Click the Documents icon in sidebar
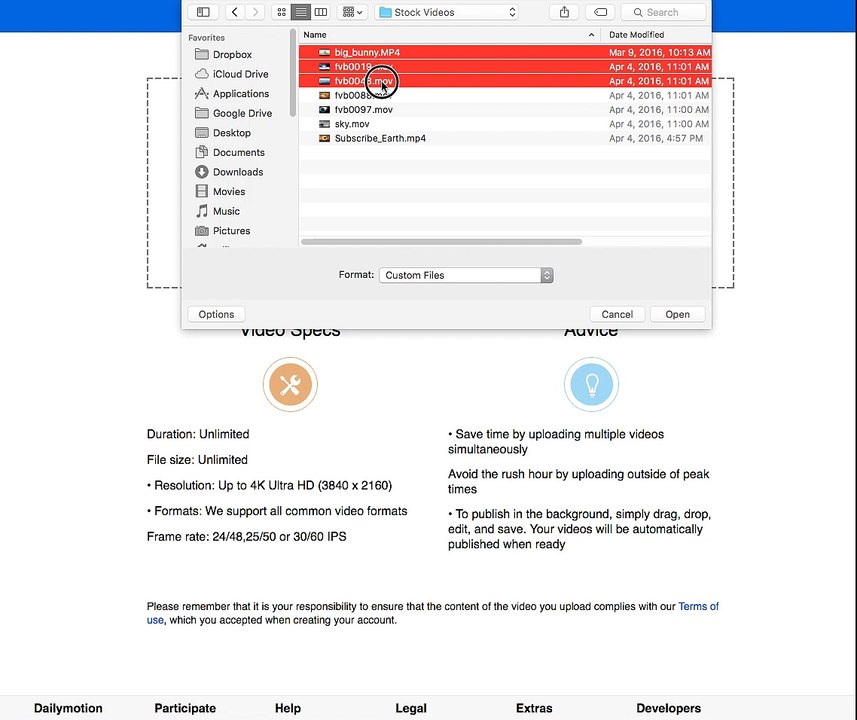Viewport: 857px width, 720px height. (202, 152)
